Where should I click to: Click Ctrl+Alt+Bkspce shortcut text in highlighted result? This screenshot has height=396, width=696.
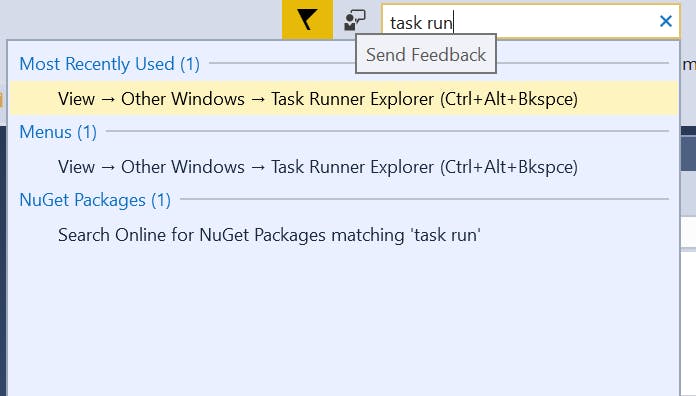coord(509,99)
